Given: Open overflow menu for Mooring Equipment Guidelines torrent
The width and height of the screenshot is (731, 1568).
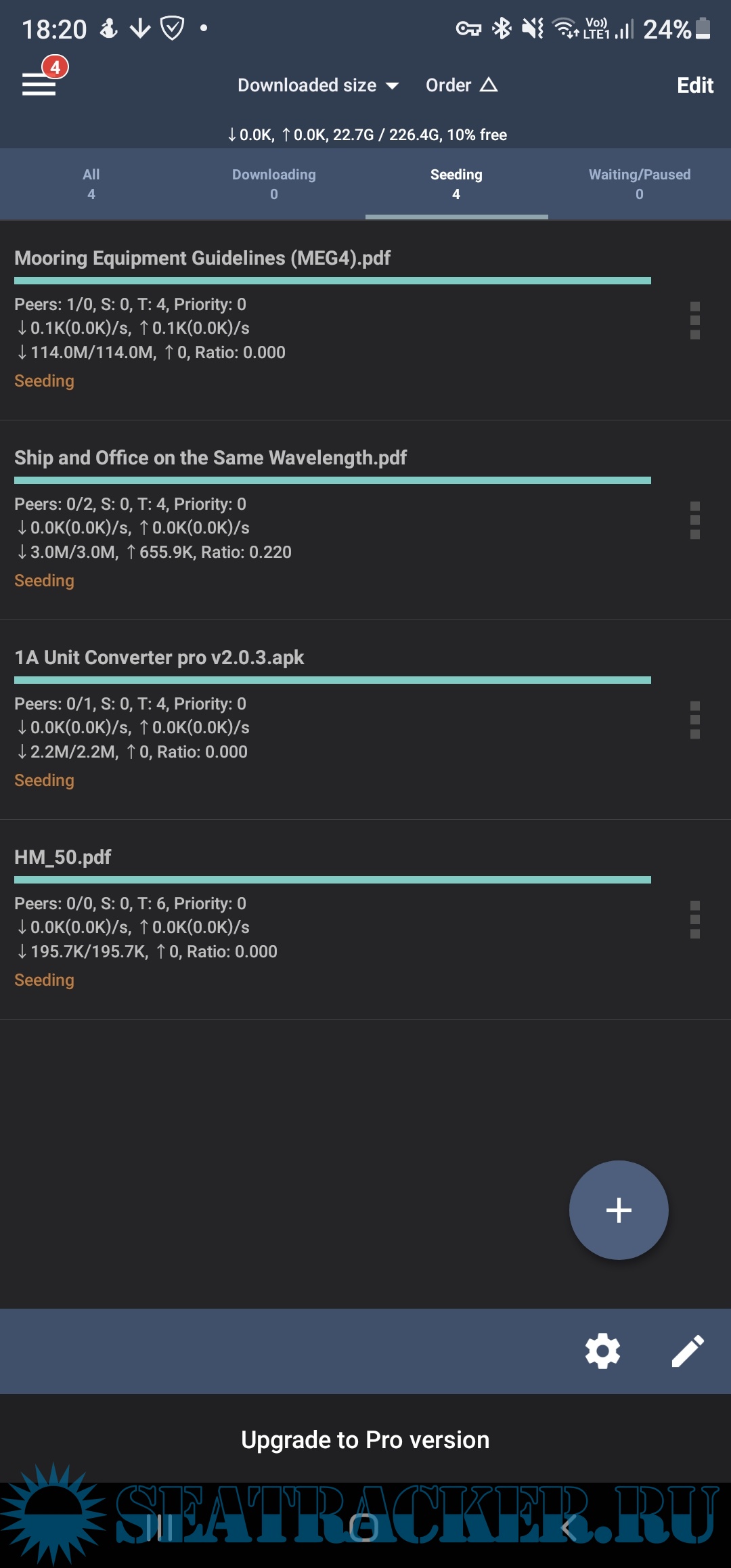Looking at the screenshot, I should click(x=694, y=321).
